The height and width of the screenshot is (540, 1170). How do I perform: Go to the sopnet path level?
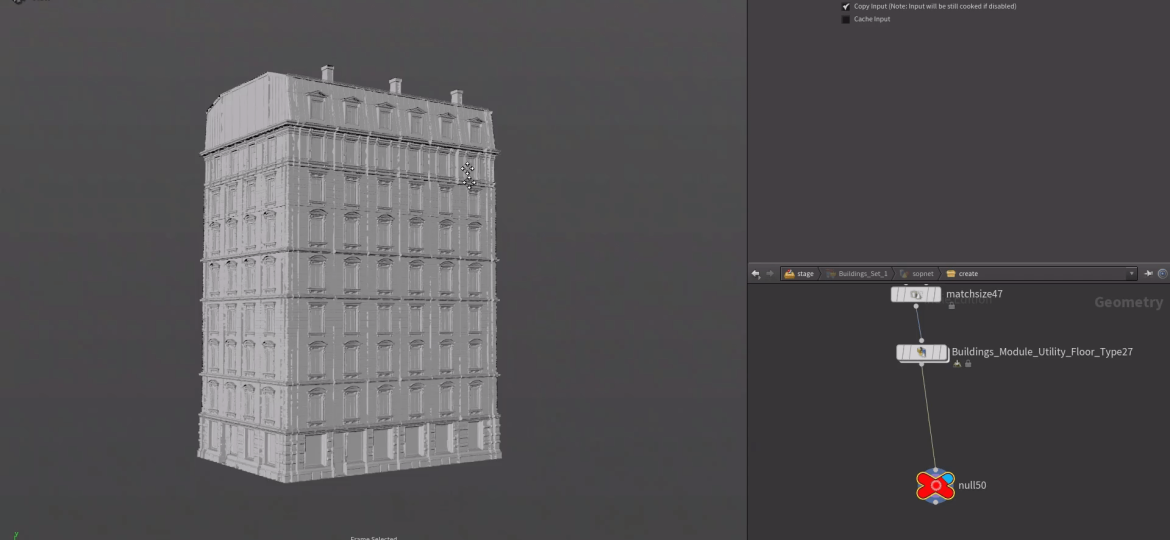click(x=920, y=274)
